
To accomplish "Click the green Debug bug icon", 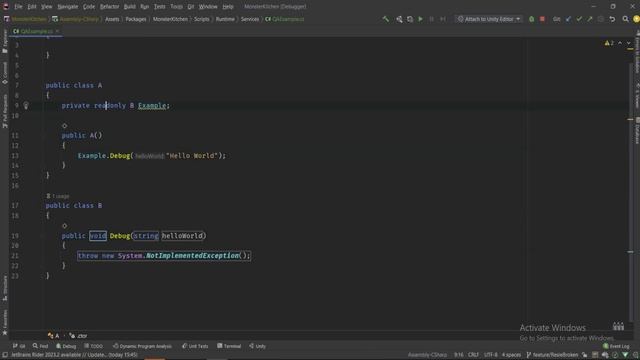I will [x=531, y=19].
